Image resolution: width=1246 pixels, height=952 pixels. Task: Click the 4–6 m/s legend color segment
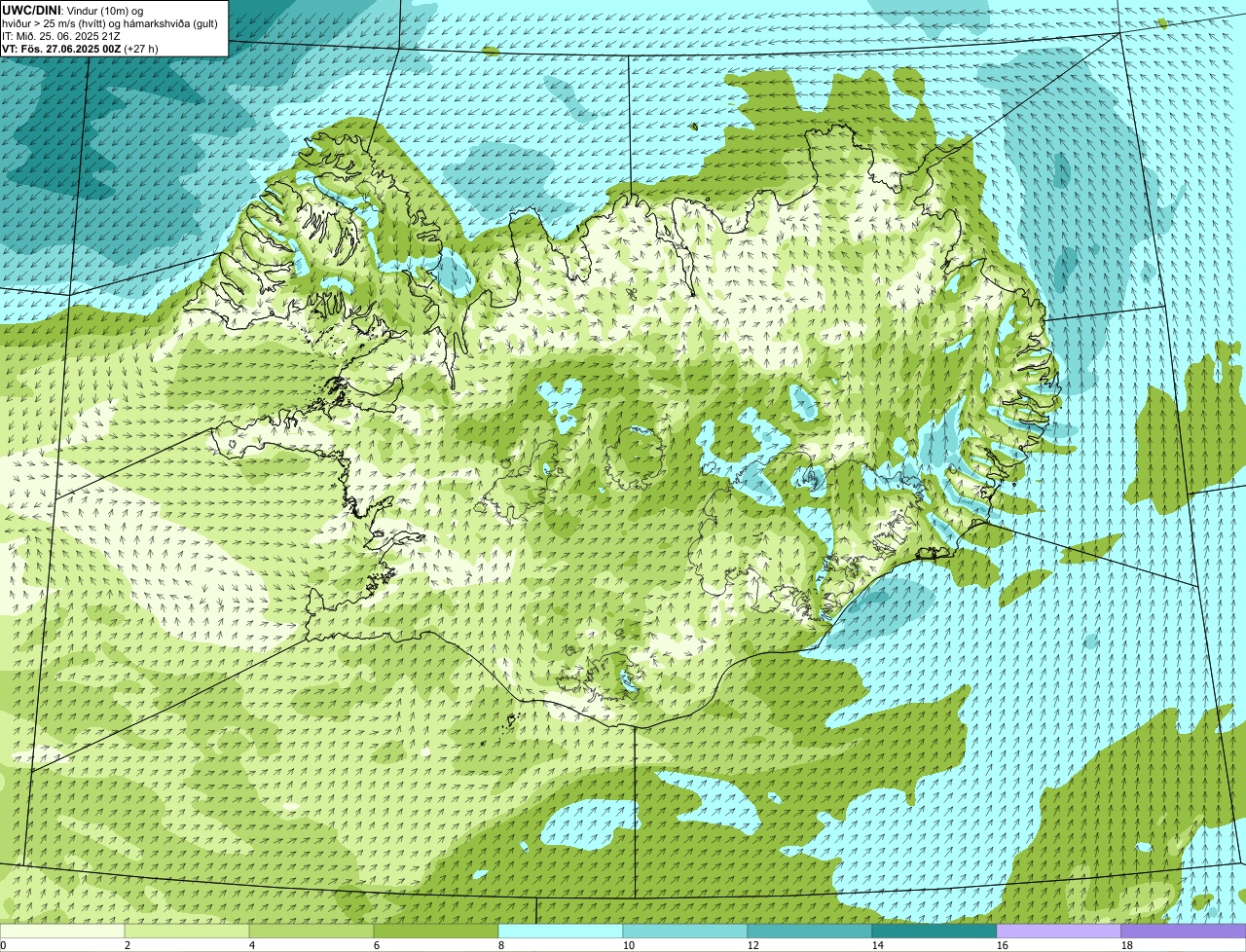click(x=311, y=932)
